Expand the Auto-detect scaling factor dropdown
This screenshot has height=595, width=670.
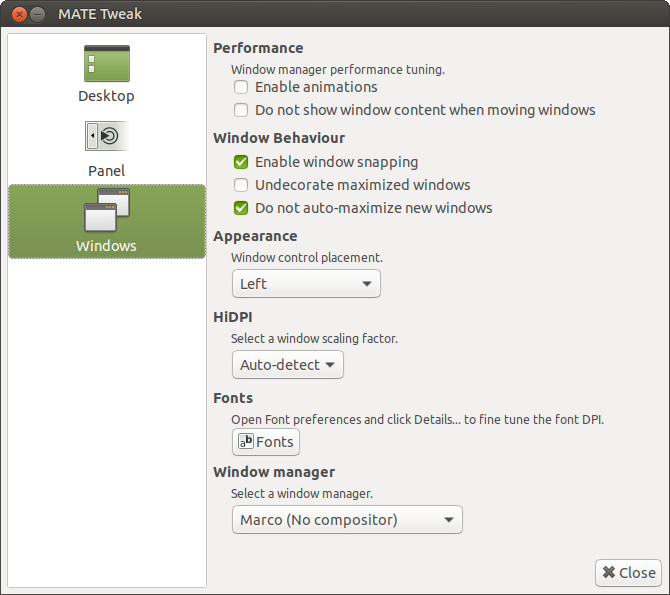click(x=288, y=365)
